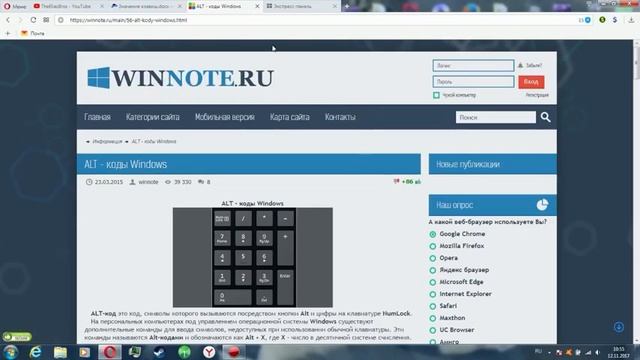Open Steam from the taskbar
Image resolution: width=640 pixels, height=360 pixels.
point(159,352)
